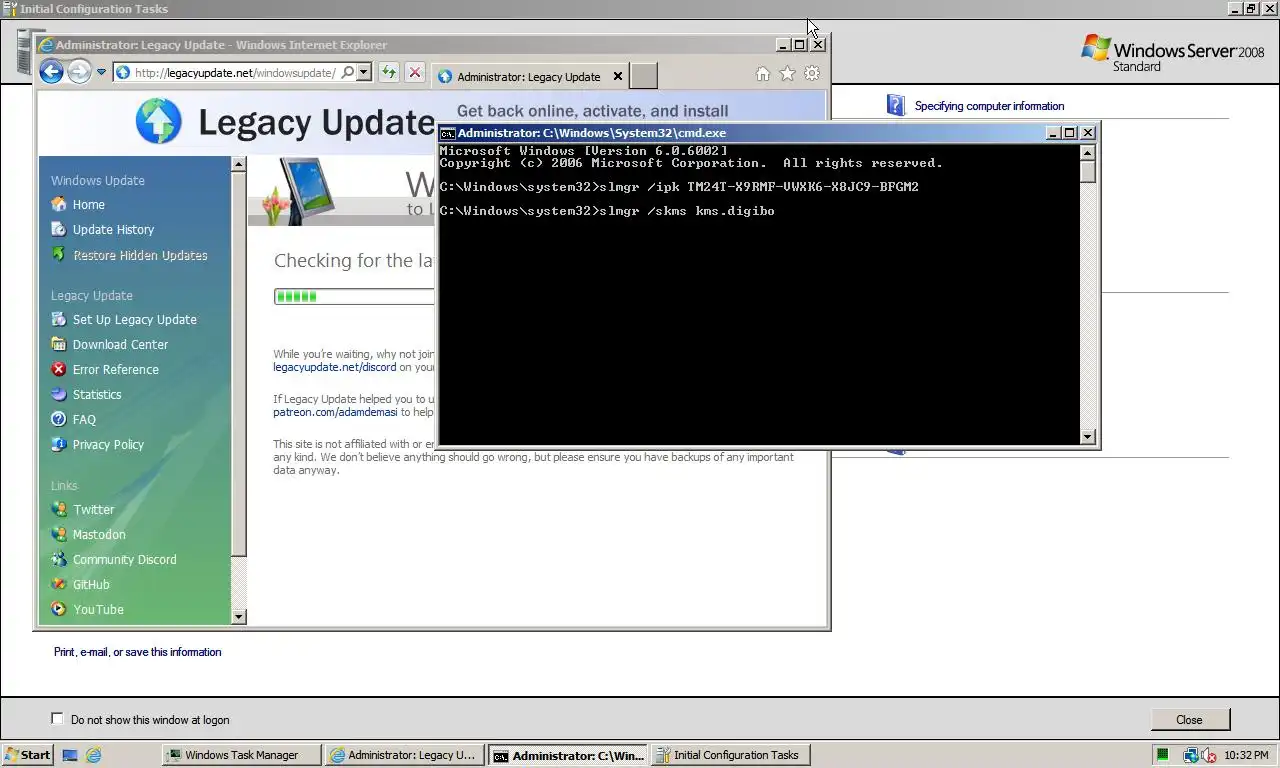Click the IE refresh button

(388, 72)
